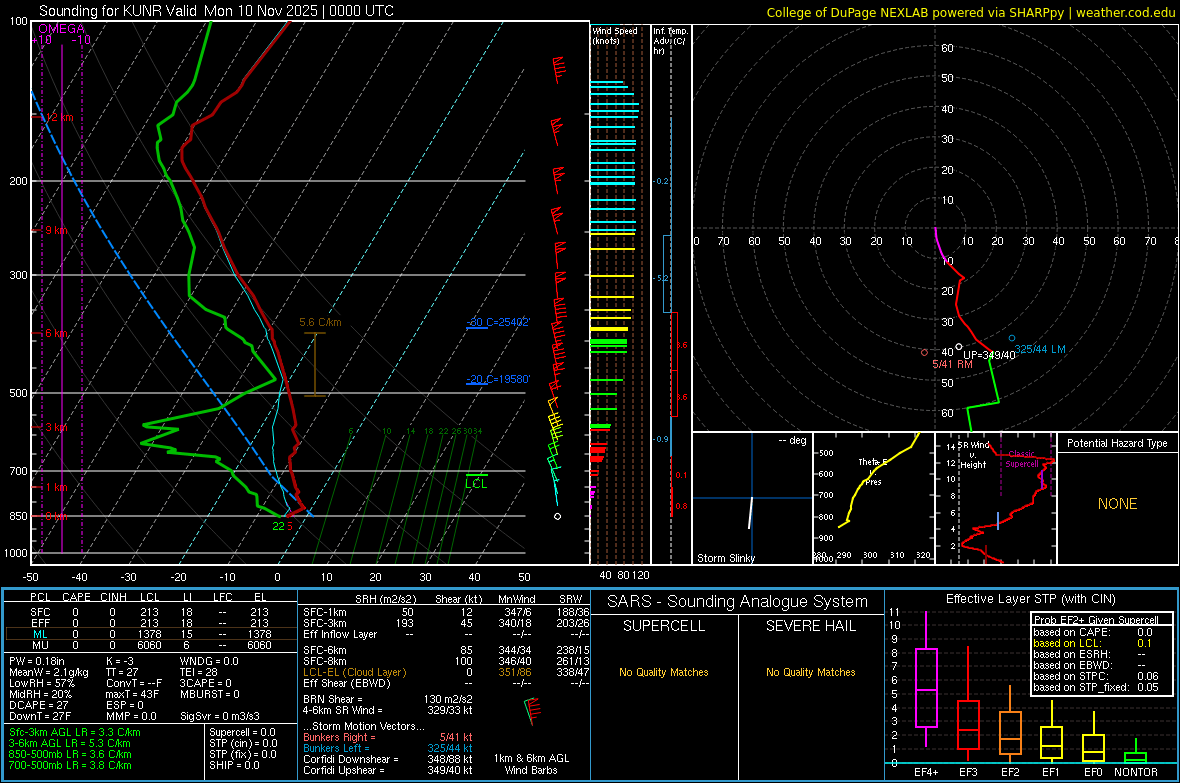Click the green NONTOR box plot
Screen dimensions: 1180x783
pyautogui.click(x=1136, y=757)
